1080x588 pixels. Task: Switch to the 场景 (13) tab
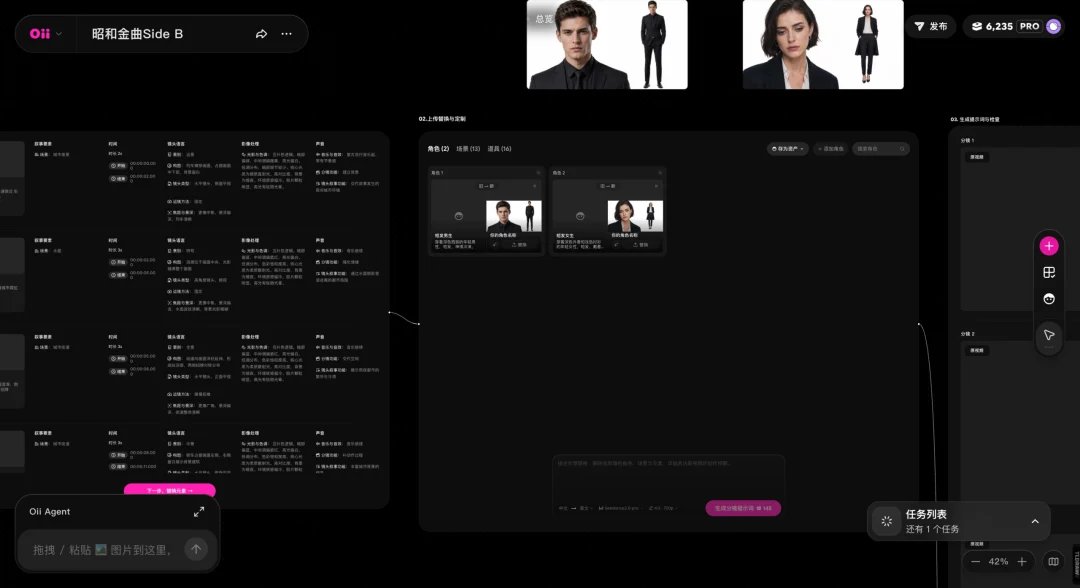pos(468,149)
